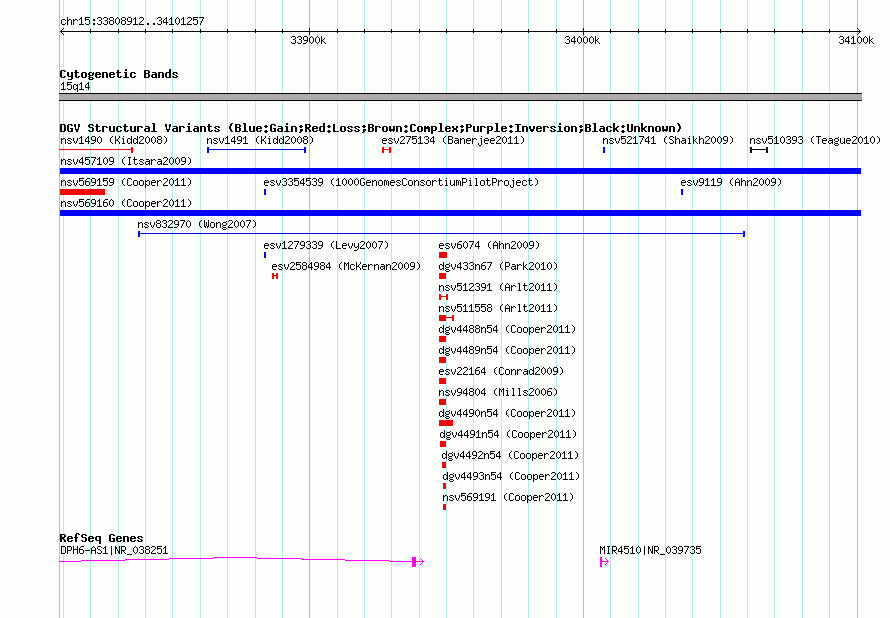Click the 34100k ruler tick label

coord(856,40)
